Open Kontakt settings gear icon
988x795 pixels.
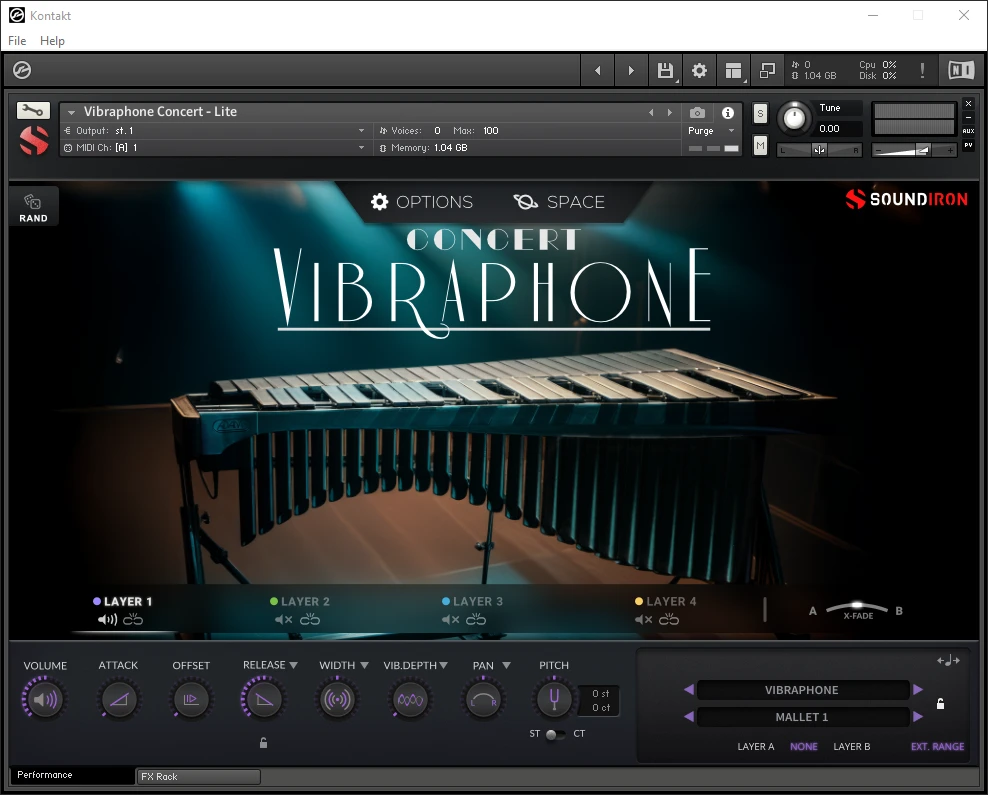699,71
